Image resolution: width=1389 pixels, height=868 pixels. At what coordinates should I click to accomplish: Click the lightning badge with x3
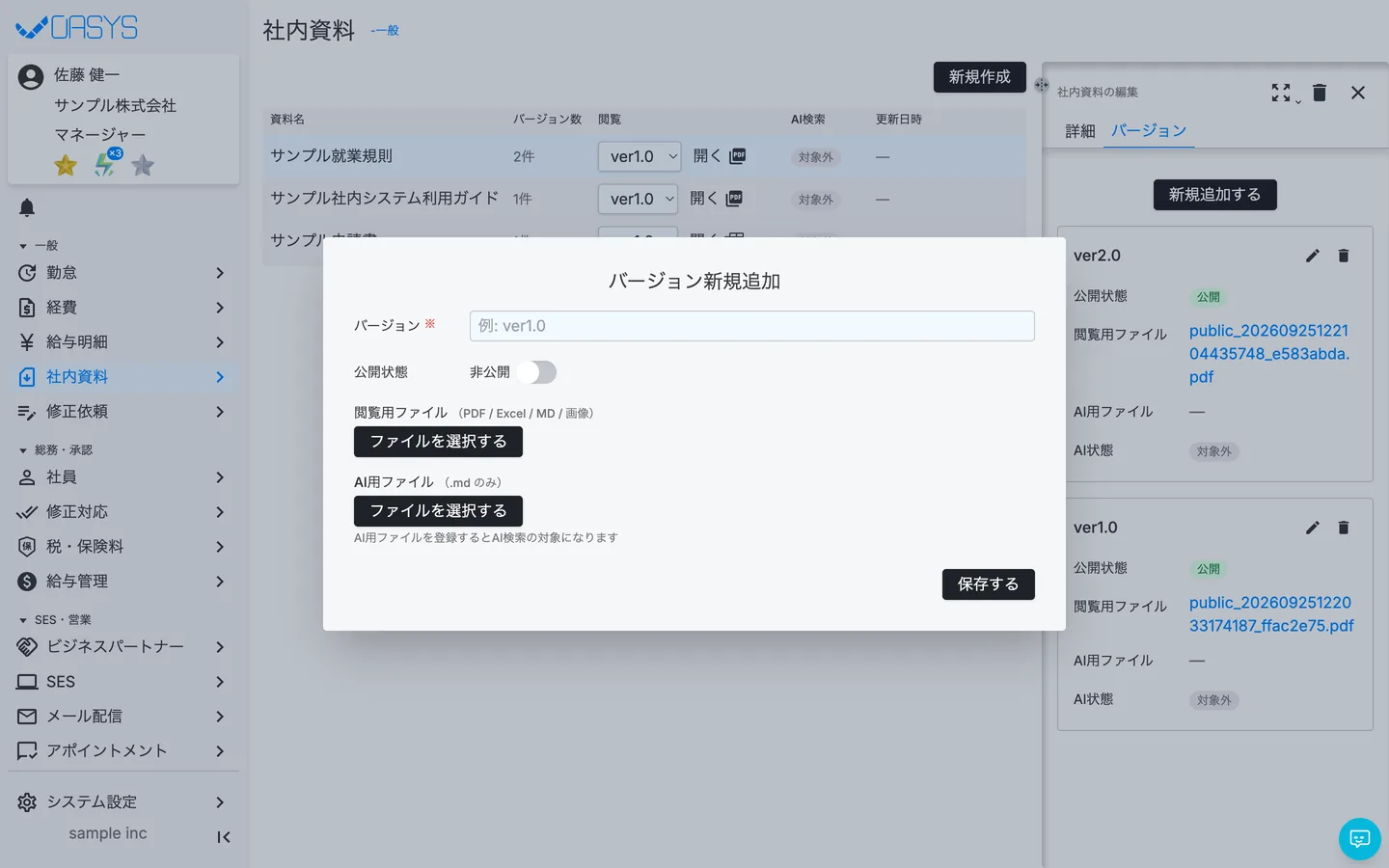106,164
